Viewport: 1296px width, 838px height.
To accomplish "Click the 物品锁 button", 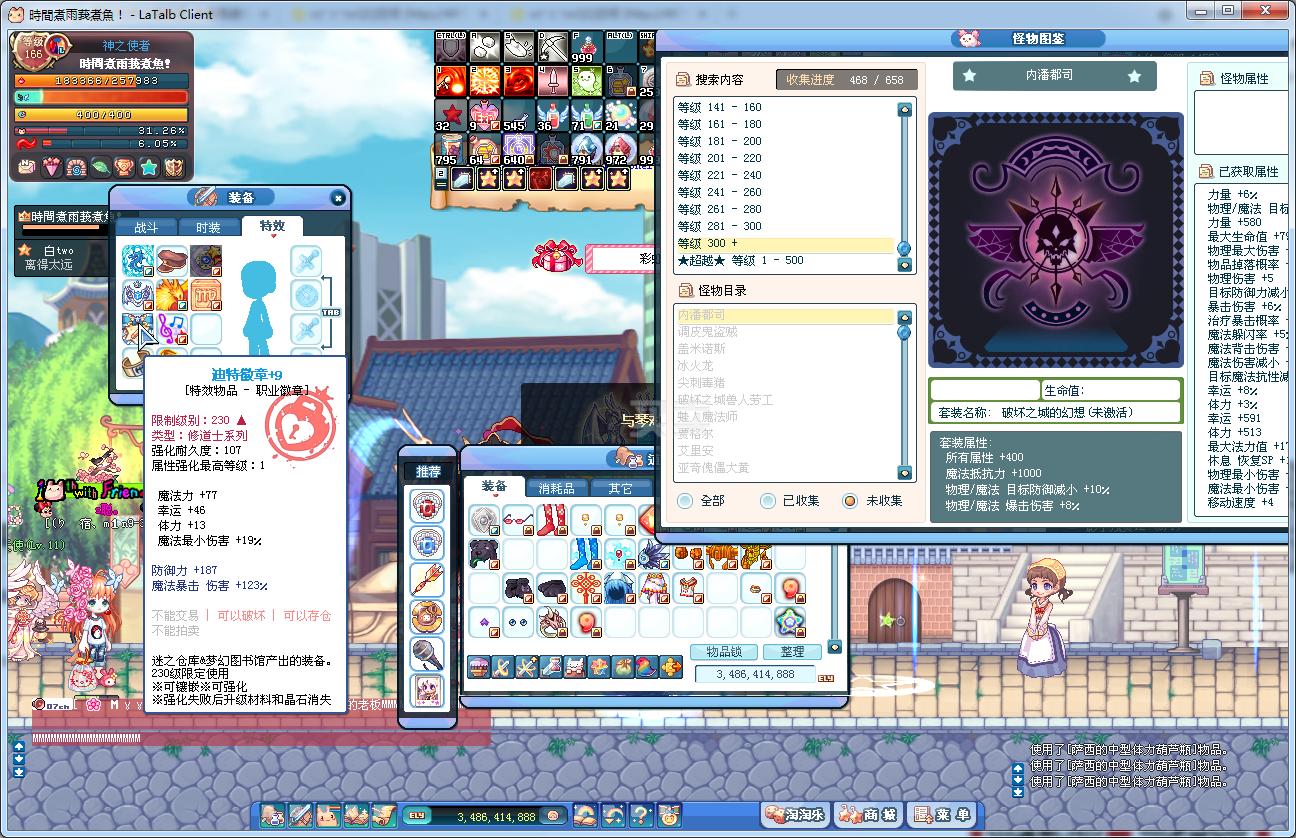I will [723, 652].
